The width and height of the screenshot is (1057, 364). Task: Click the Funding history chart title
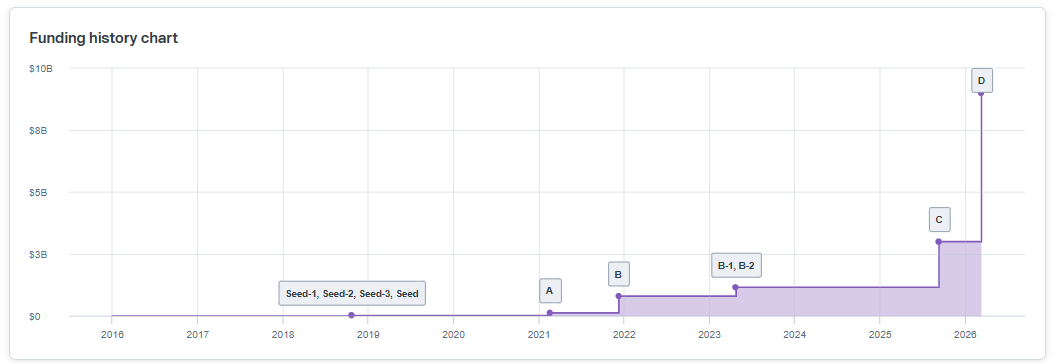[104, 38]
